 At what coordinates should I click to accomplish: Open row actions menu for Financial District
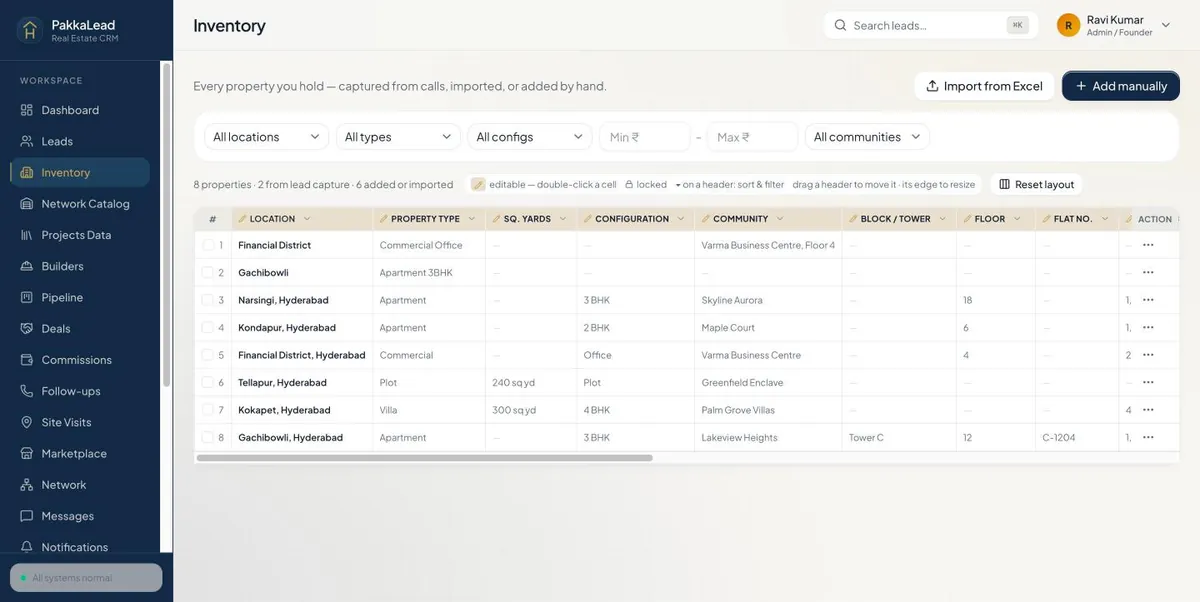tap(1148, 245)
